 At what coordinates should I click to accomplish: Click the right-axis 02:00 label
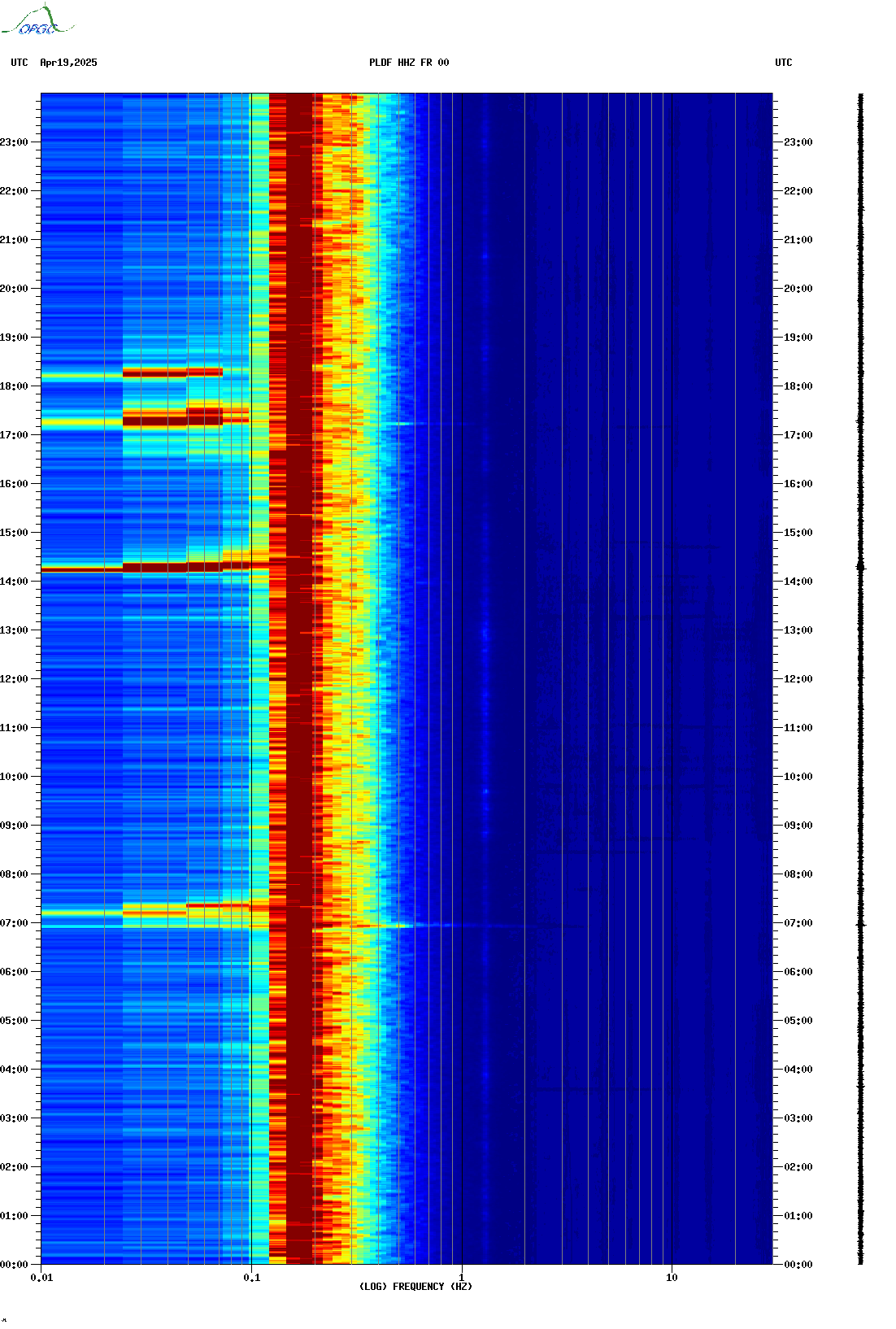798,1167
